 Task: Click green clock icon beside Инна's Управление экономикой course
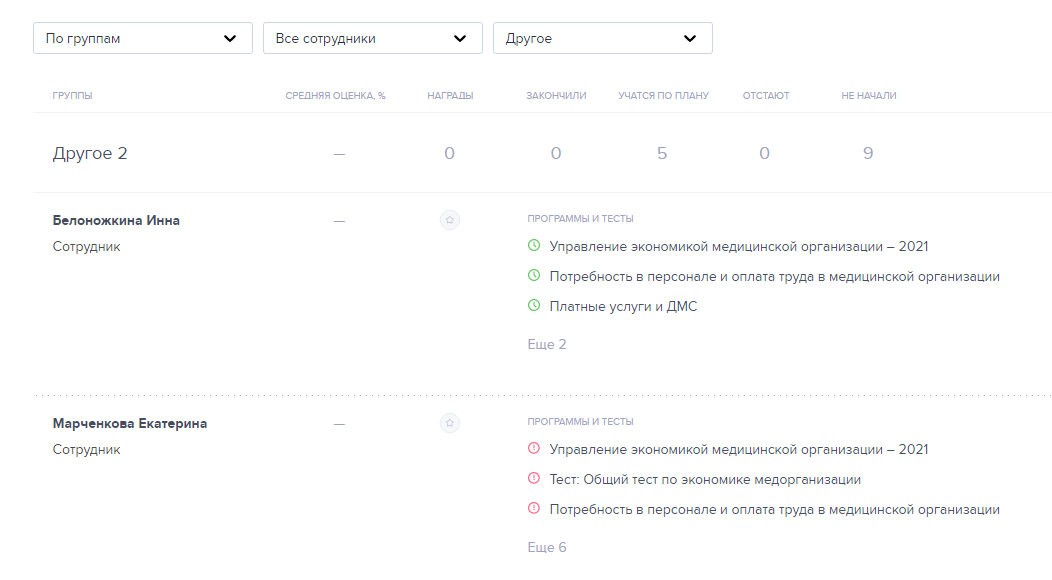pos(534,246)
